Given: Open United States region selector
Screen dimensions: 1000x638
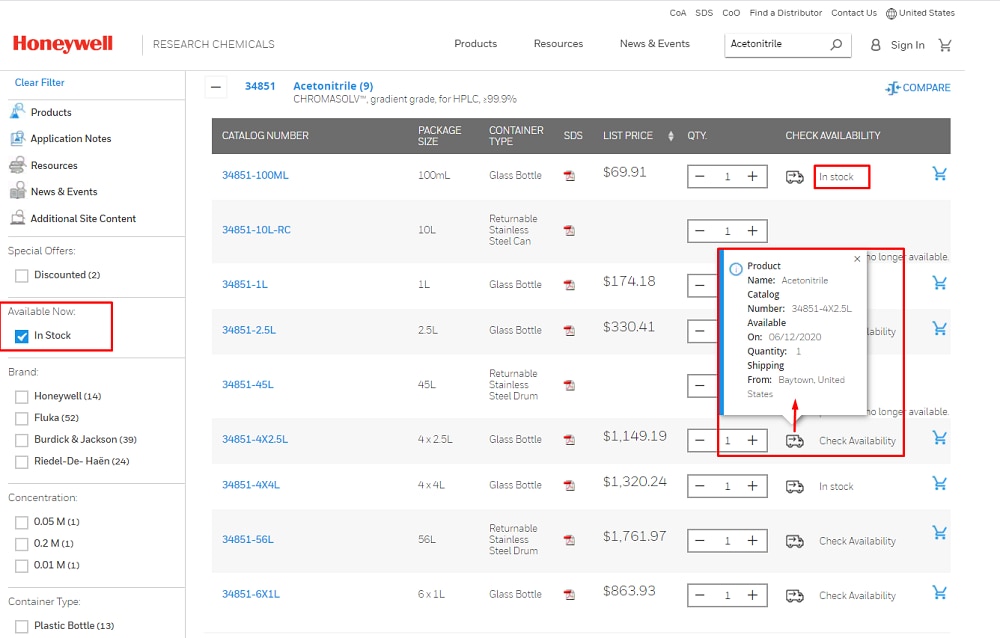Looking at the screenshot, I should coord(920,13).
